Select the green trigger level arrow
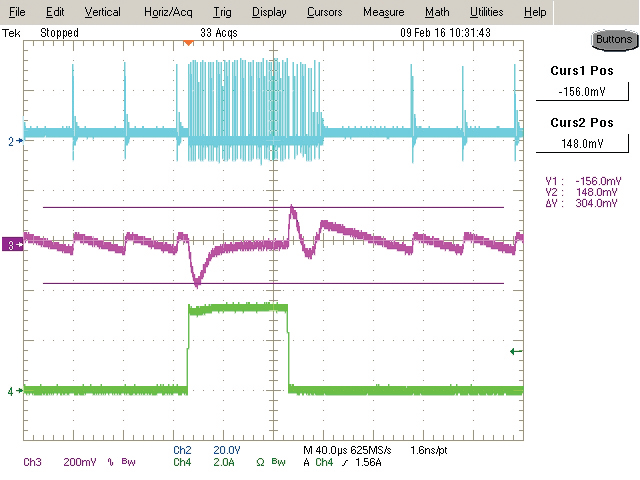640x480 pixels. pyautogui.click(x=516, y=351)
